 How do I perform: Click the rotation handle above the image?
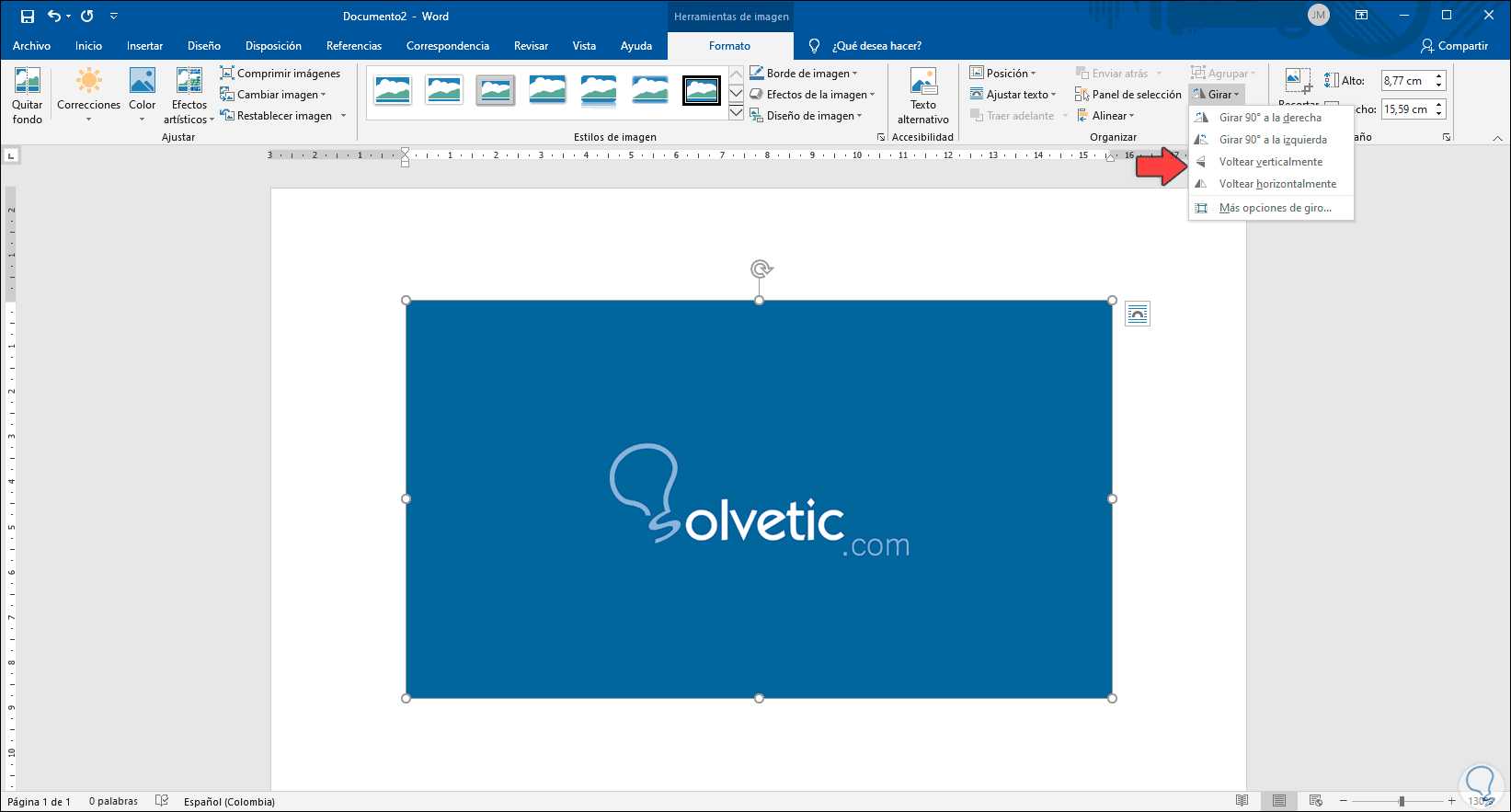[760, 269]
